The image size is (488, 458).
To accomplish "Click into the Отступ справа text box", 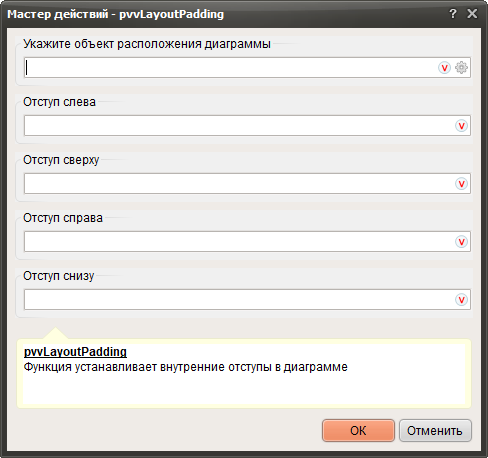I will click(239, 242).
